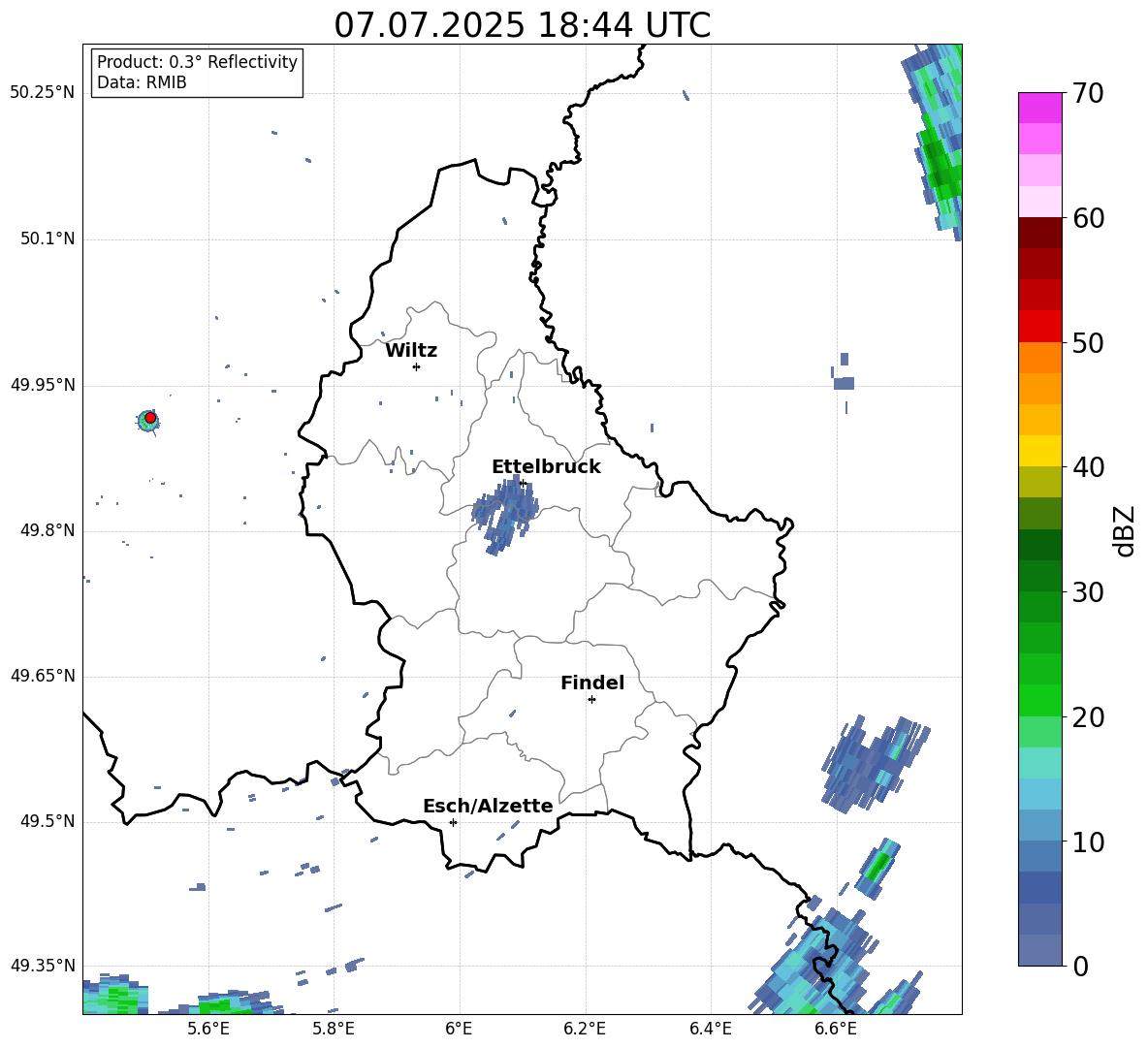1148x1048 pixels.
Task: Pick the yellow swatch just above 40 dBZ
Action: 1039,451
